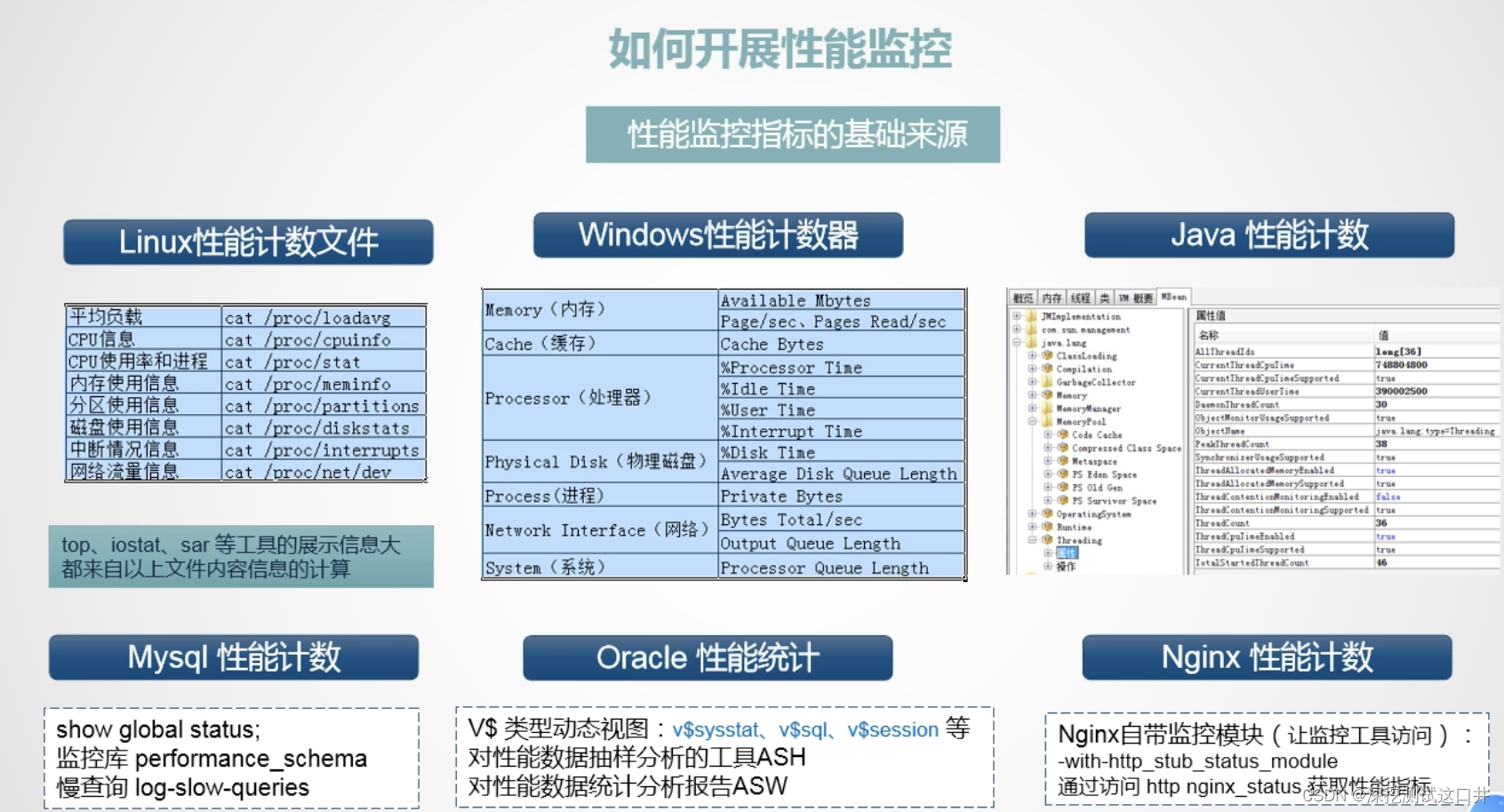Expand the JMImplementation tree node
This screenshot has width=1504, height=812.
(1017, 316)
